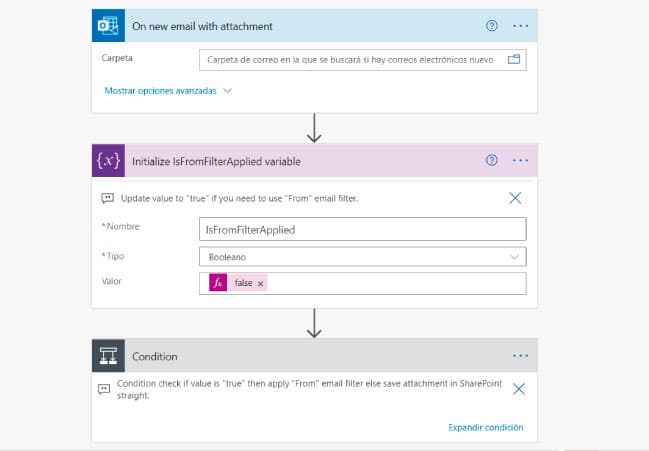Open the Tipo dropdown showing Booleano
Image resolution: width=649 pixels, height=451 pixels.
[363, 257]
